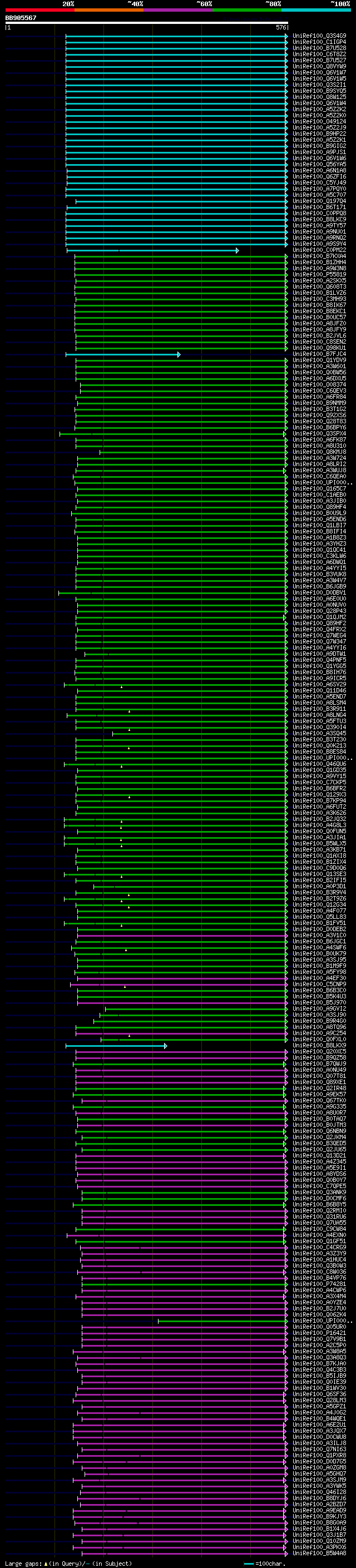This screenshot has height=1568, width=356.
Task: Click the shortened cyan bar of UniRef100_C0PM22
Action: [x=152, y=250]
